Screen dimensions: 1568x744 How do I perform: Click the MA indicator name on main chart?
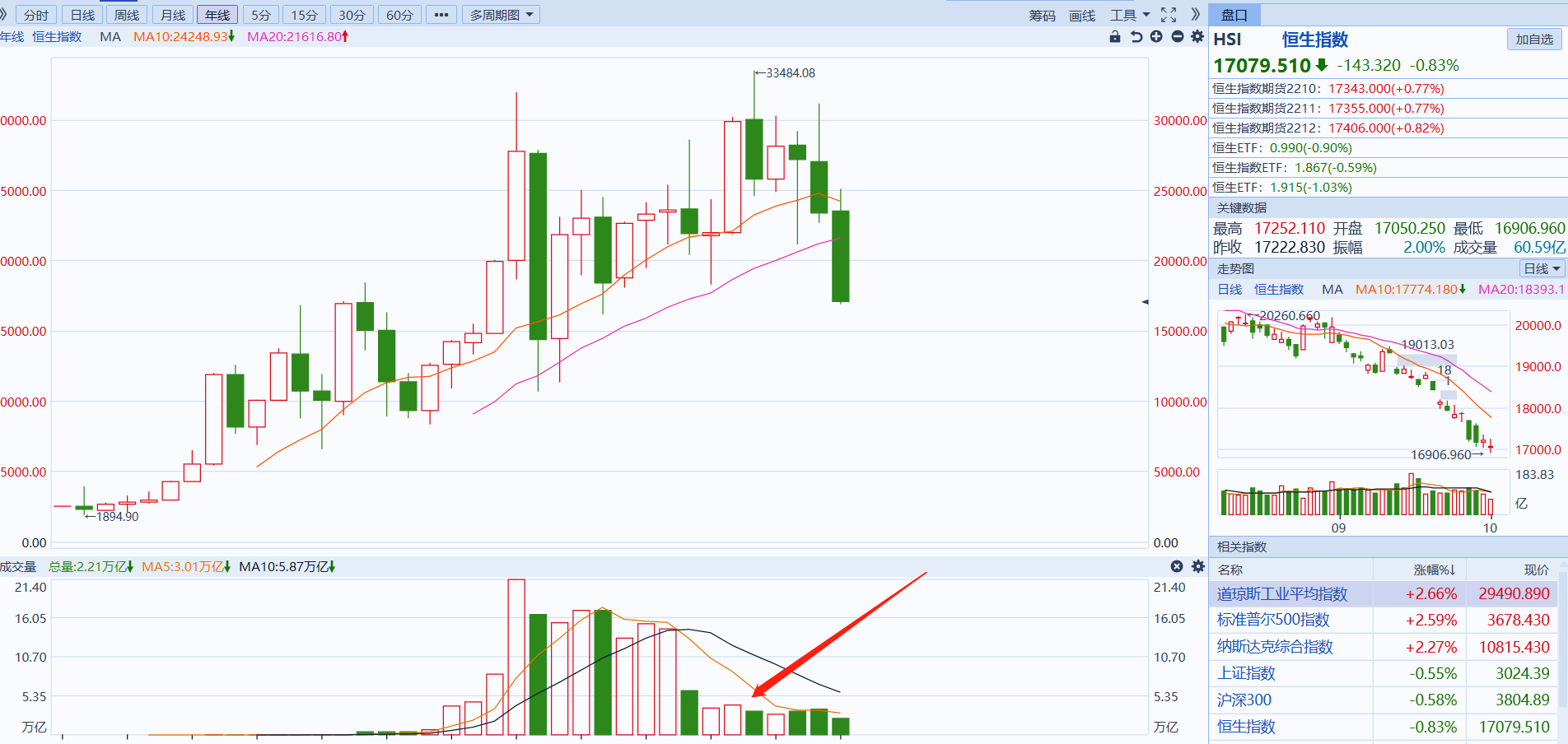(110, 36)
